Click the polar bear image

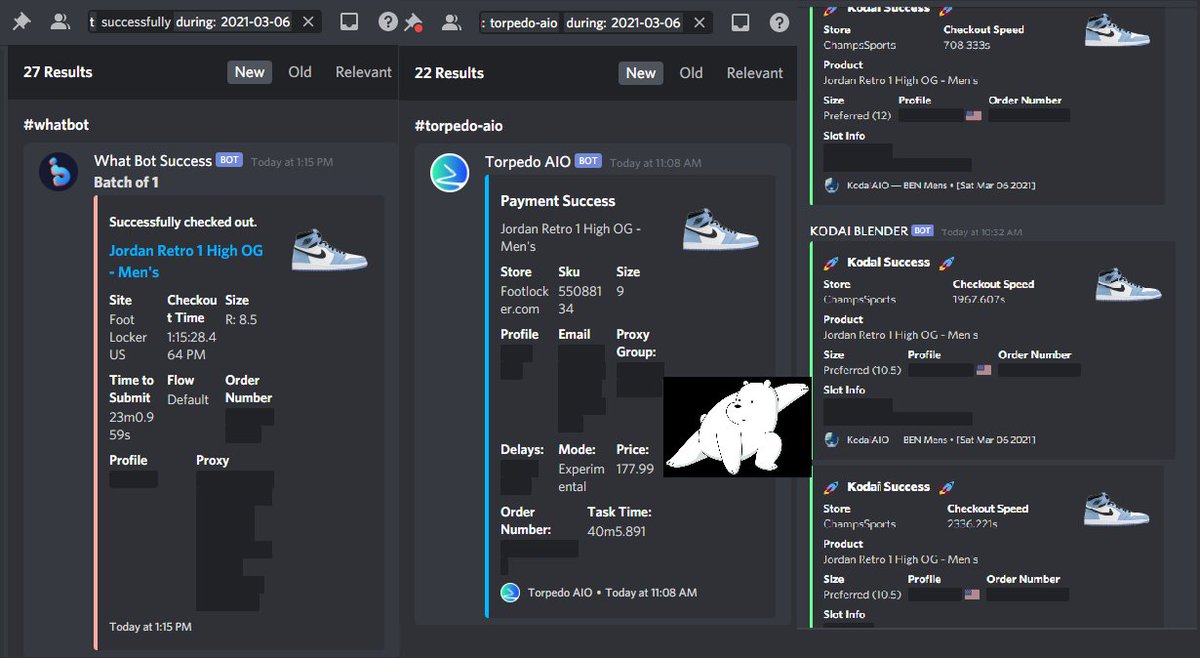click(x=737, y=427)
